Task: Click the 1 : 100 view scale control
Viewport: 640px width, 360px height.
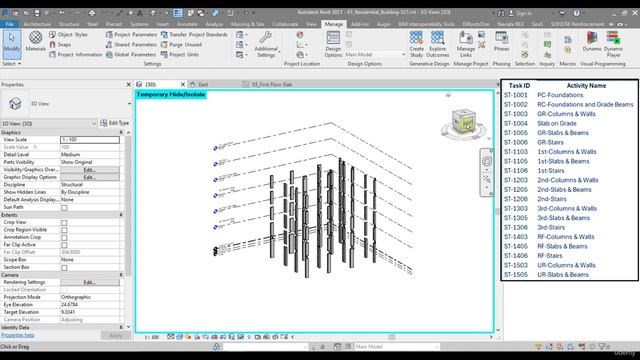Action: point(151,337)
